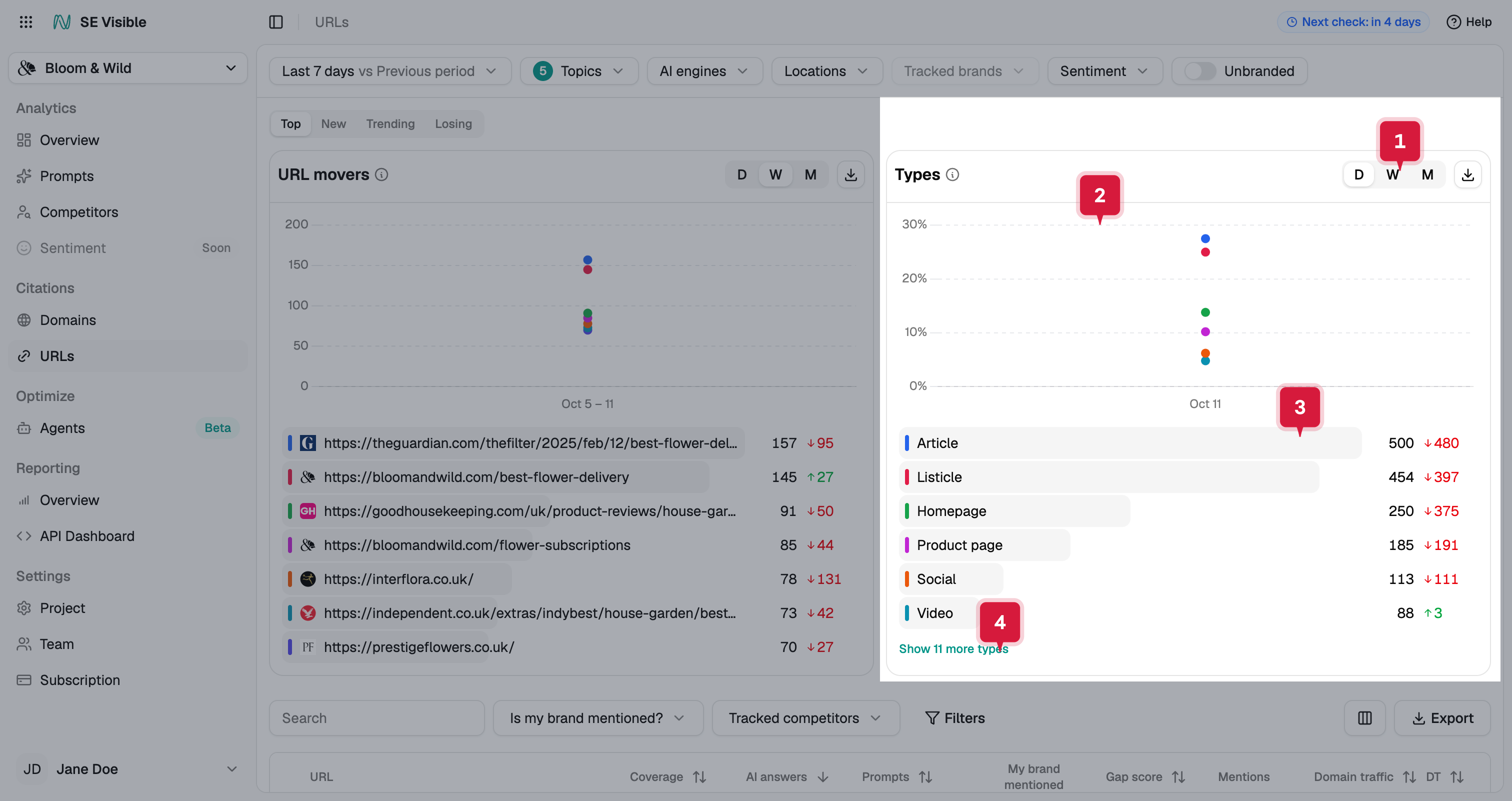Sort by Coverage column arrows
The image size is (1512, 801).
click(x=699, y=776)
